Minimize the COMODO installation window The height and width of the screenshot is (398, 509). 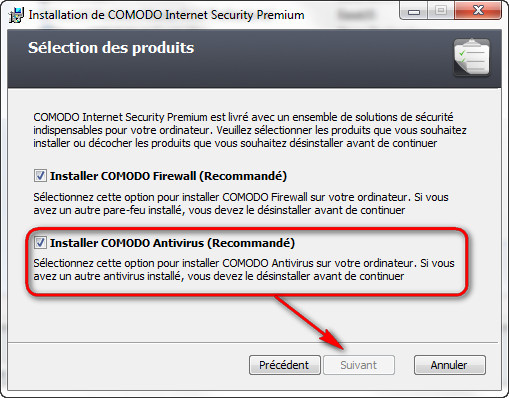pyautogui.click(x=413, y=11)
